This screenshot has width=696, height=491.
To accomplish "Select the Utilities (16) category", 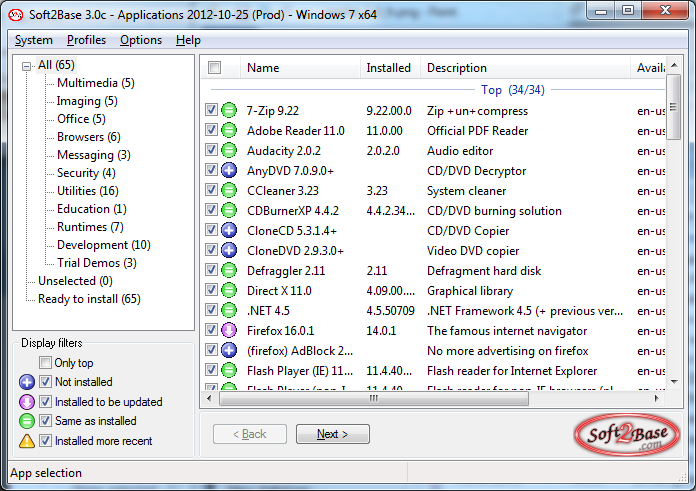I will pyautogui.click(x=88, y=191).
